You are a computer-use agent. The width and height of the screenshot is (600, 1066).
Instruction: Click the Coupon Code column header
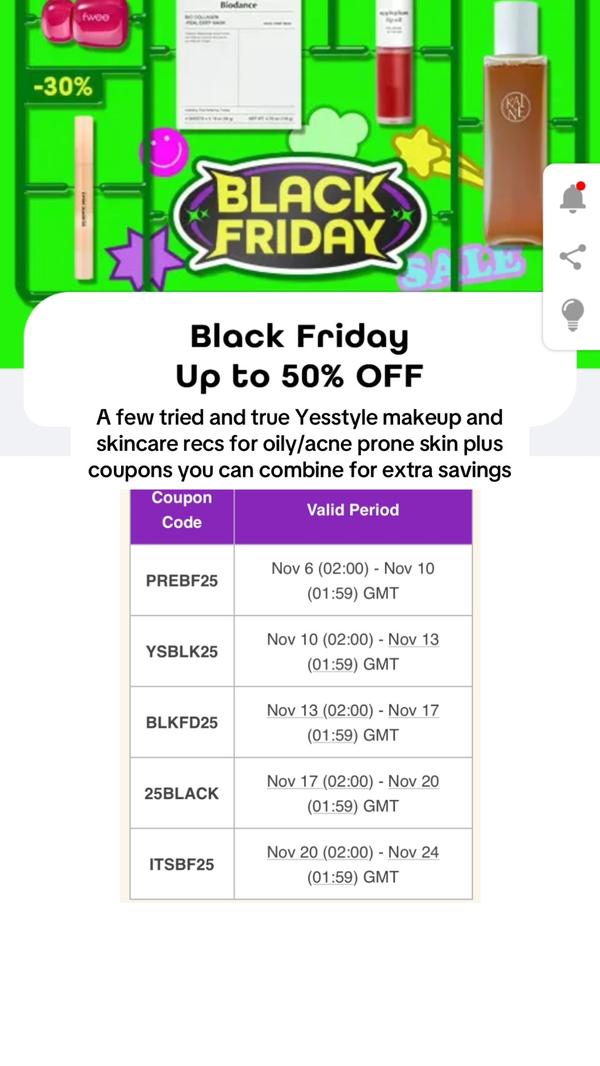pyautogui.click(x=182, y=510)
